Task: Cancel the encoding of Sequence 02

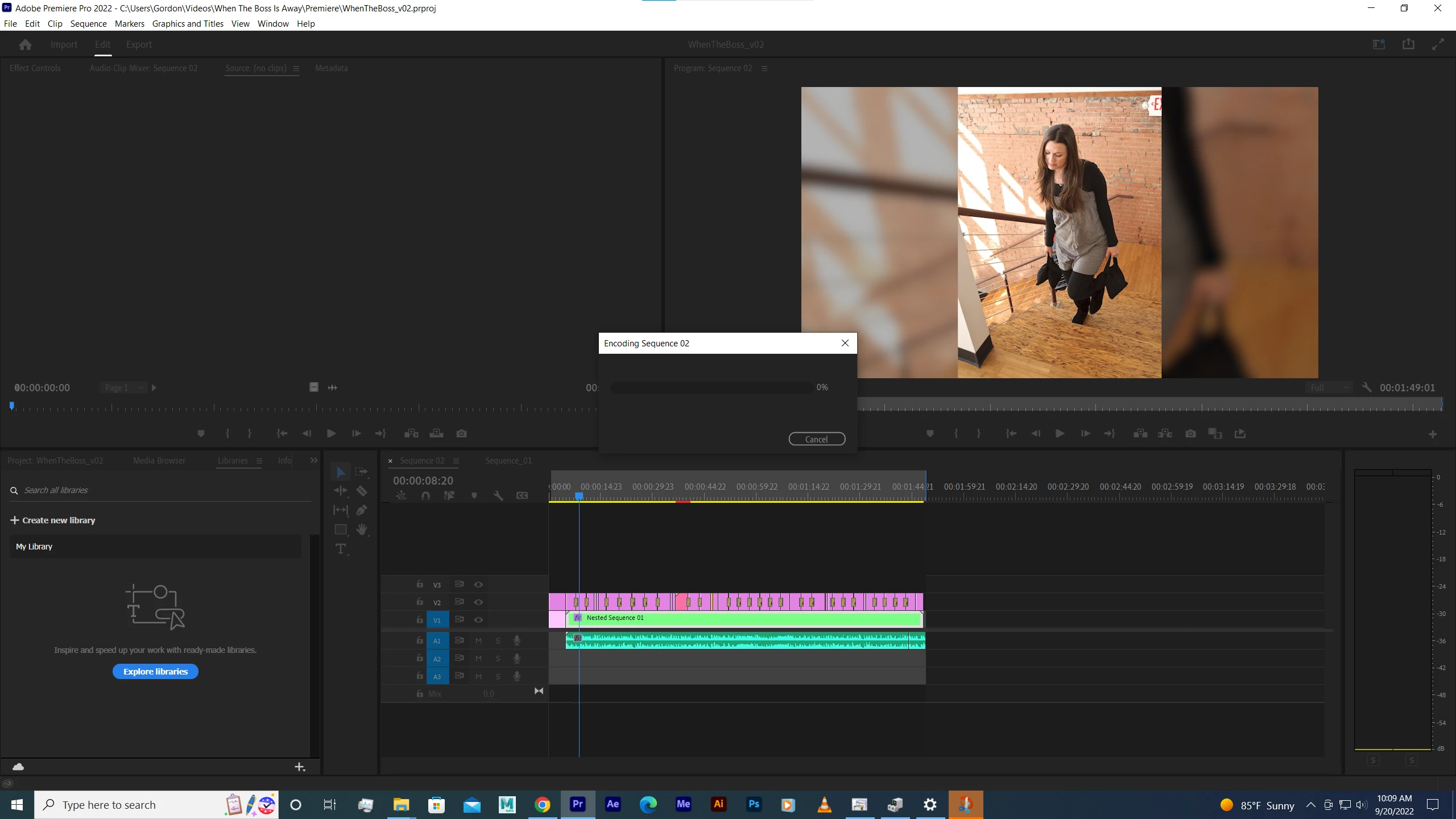Action: click(x=816, y=439)
